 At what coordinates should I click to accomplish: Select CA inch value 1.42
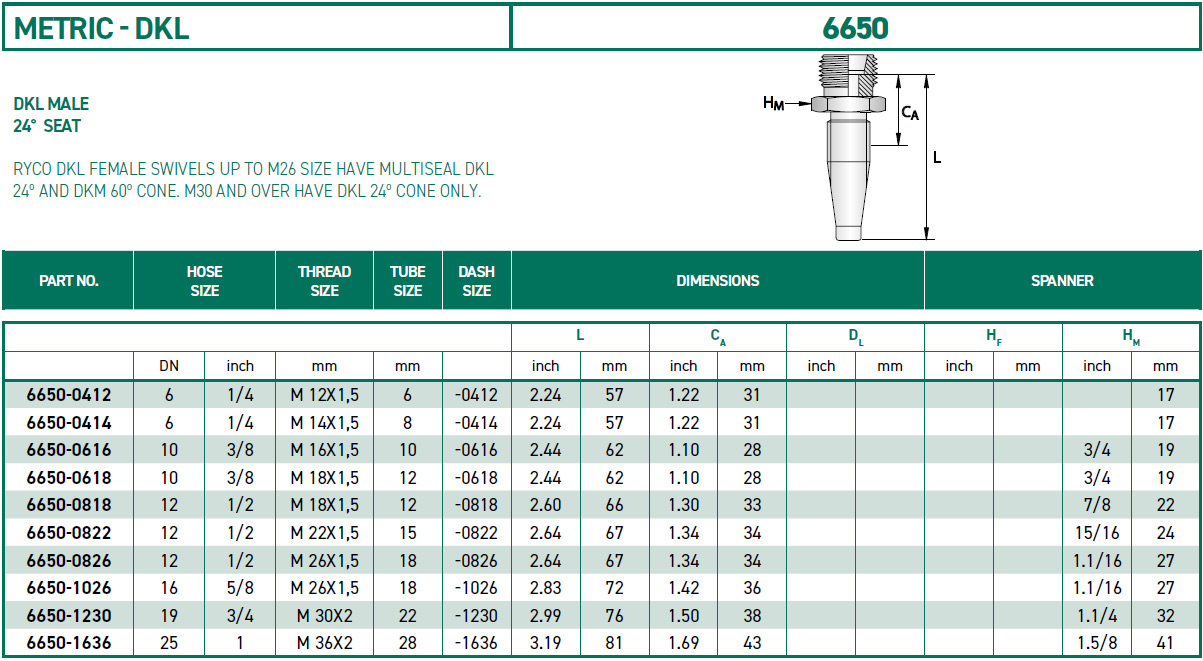pyautogui.click(x=683, y=588)
